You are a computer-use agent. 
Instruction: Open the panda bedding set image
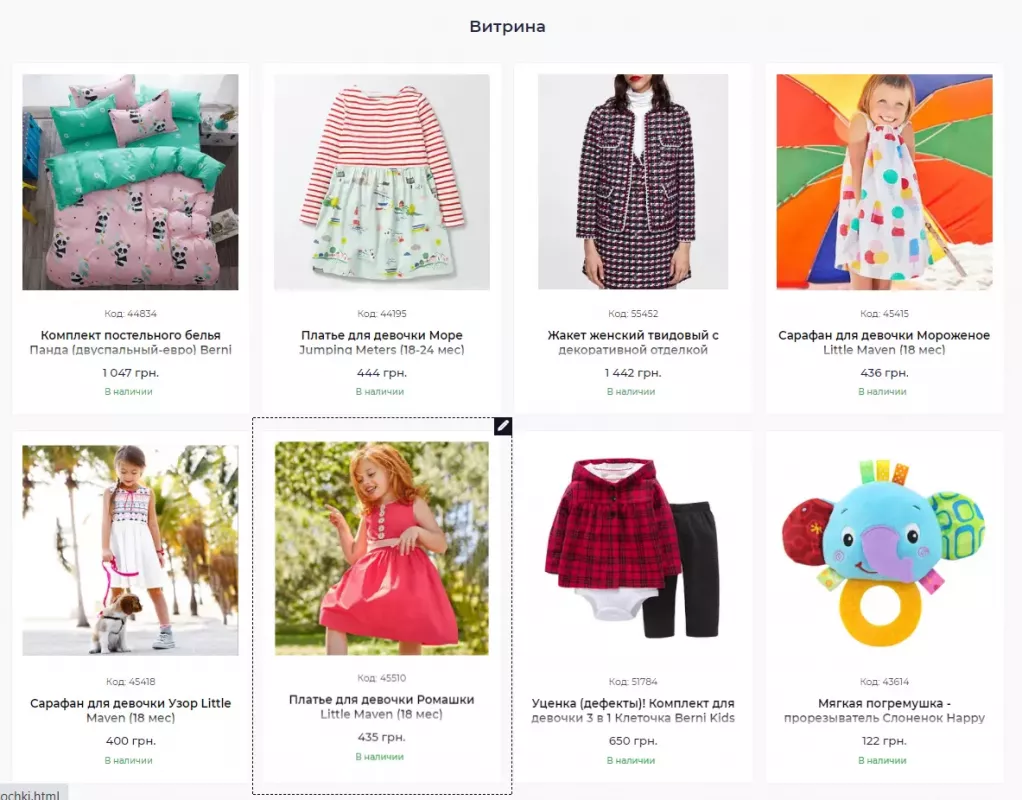[130, 182]
